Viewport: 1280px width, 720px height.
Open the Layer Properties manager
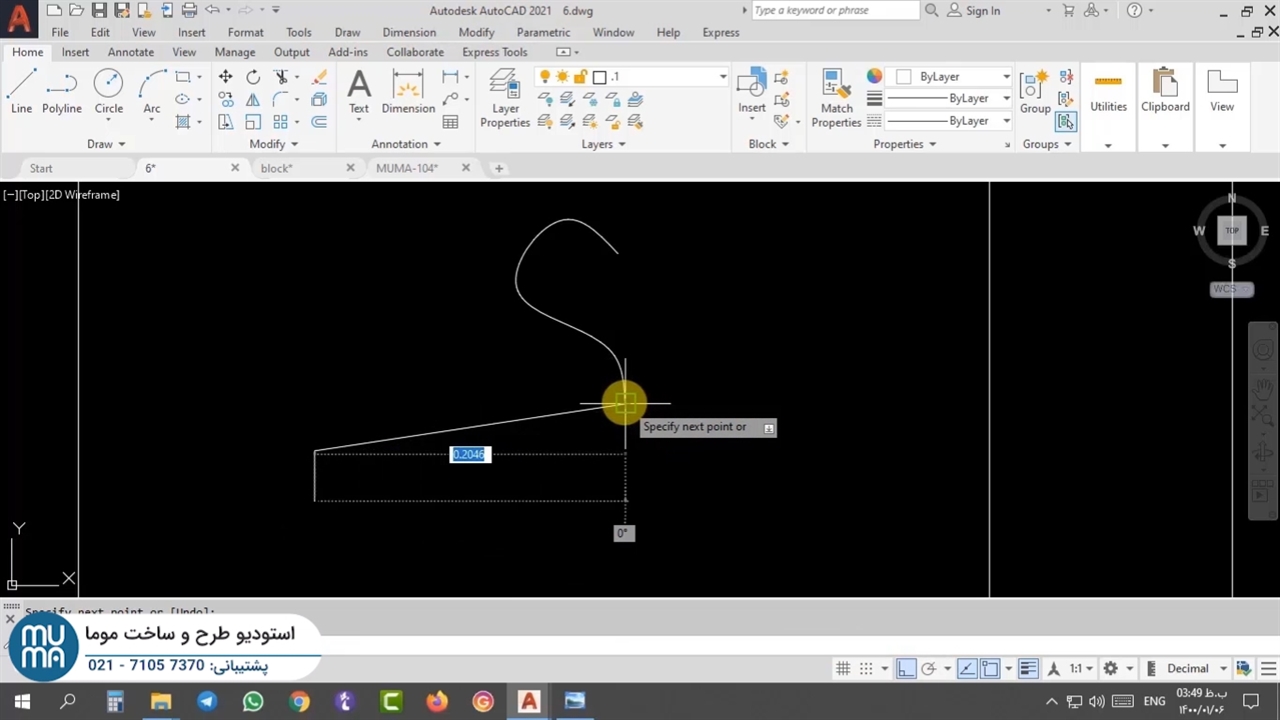(505, 98)
